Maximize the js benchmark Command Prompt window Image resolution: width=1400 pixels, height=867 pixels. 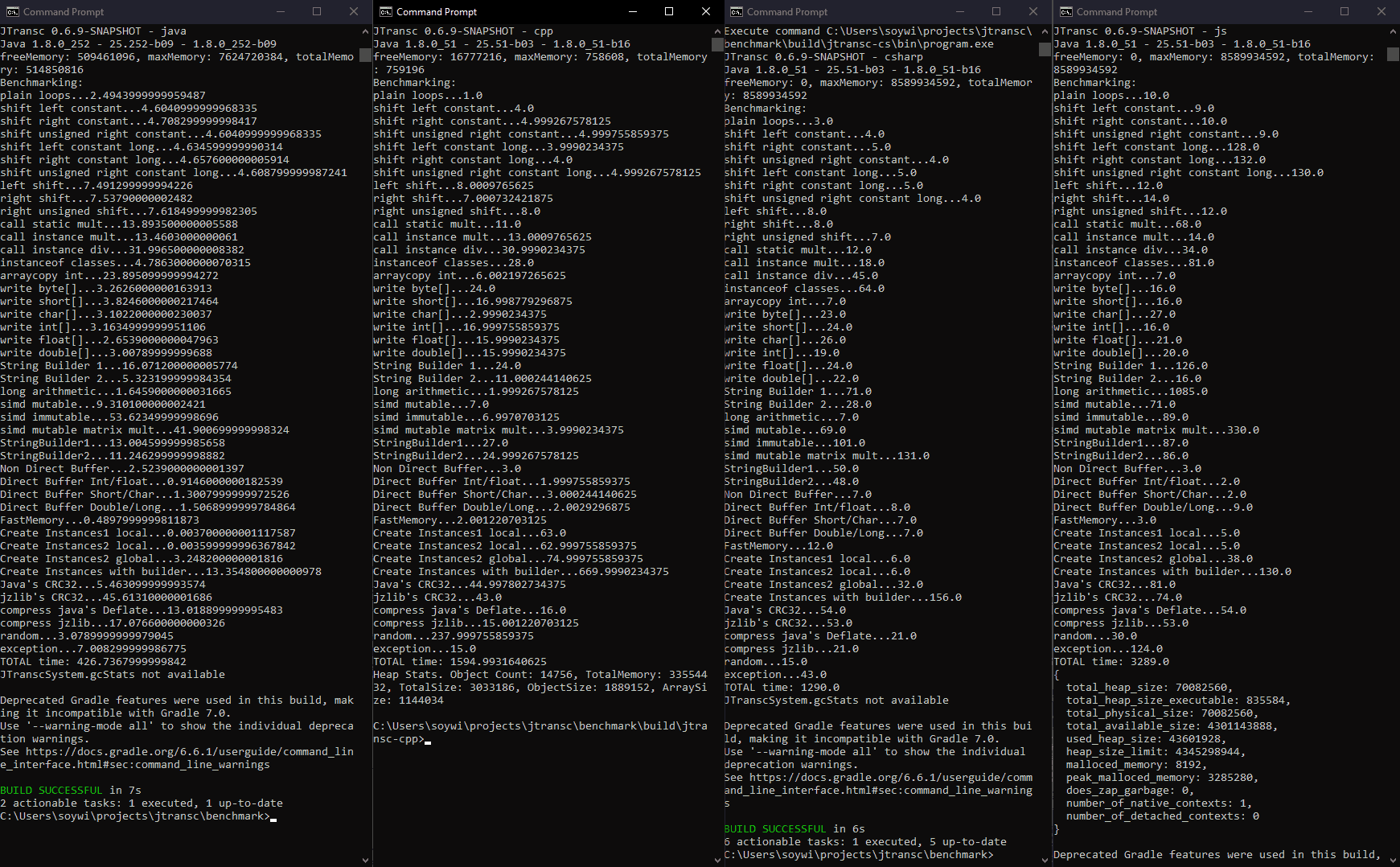point(1345,12)
